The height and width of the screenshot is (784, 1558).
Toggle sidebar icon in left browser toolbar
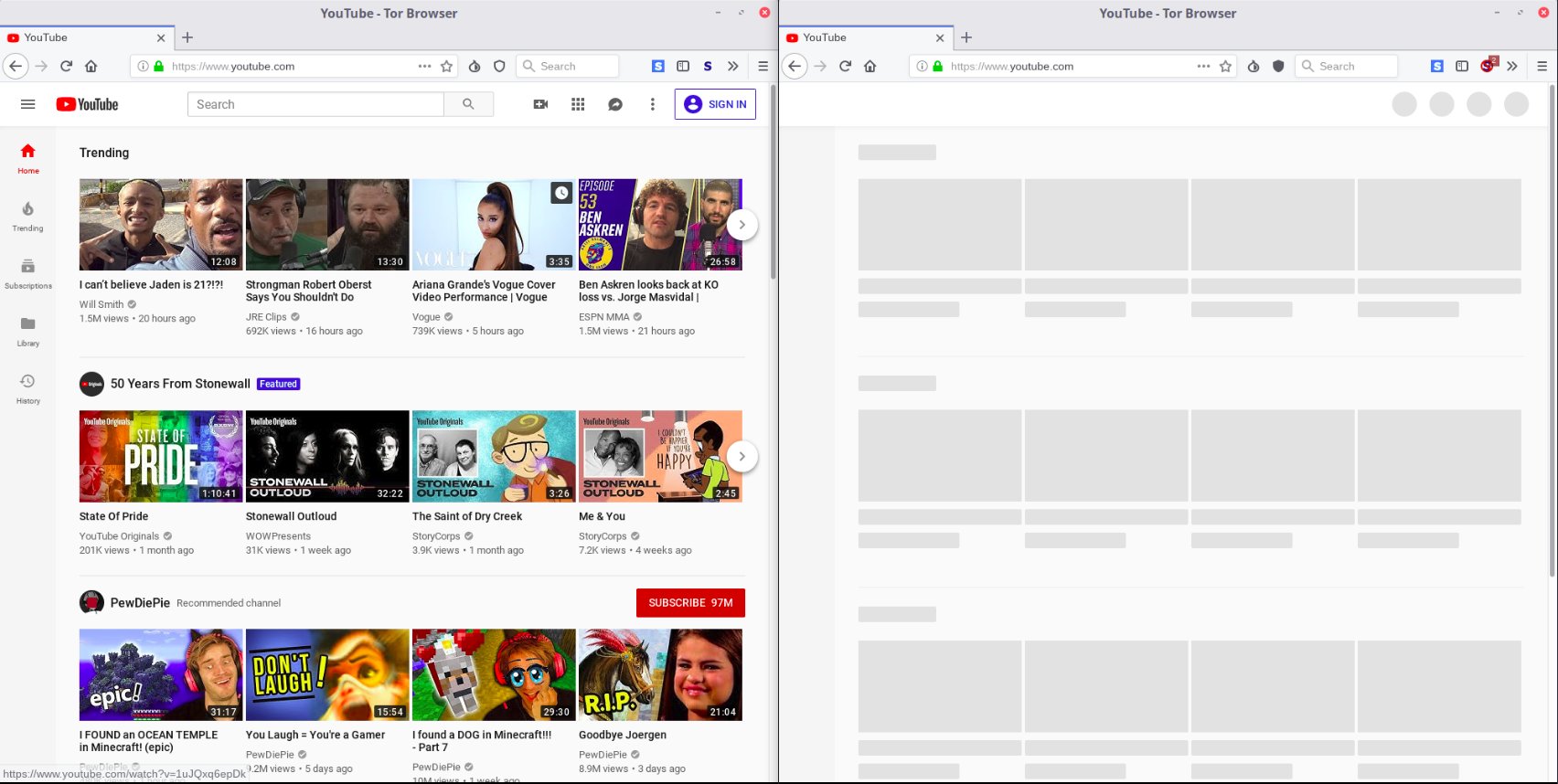tap(683, 66)
